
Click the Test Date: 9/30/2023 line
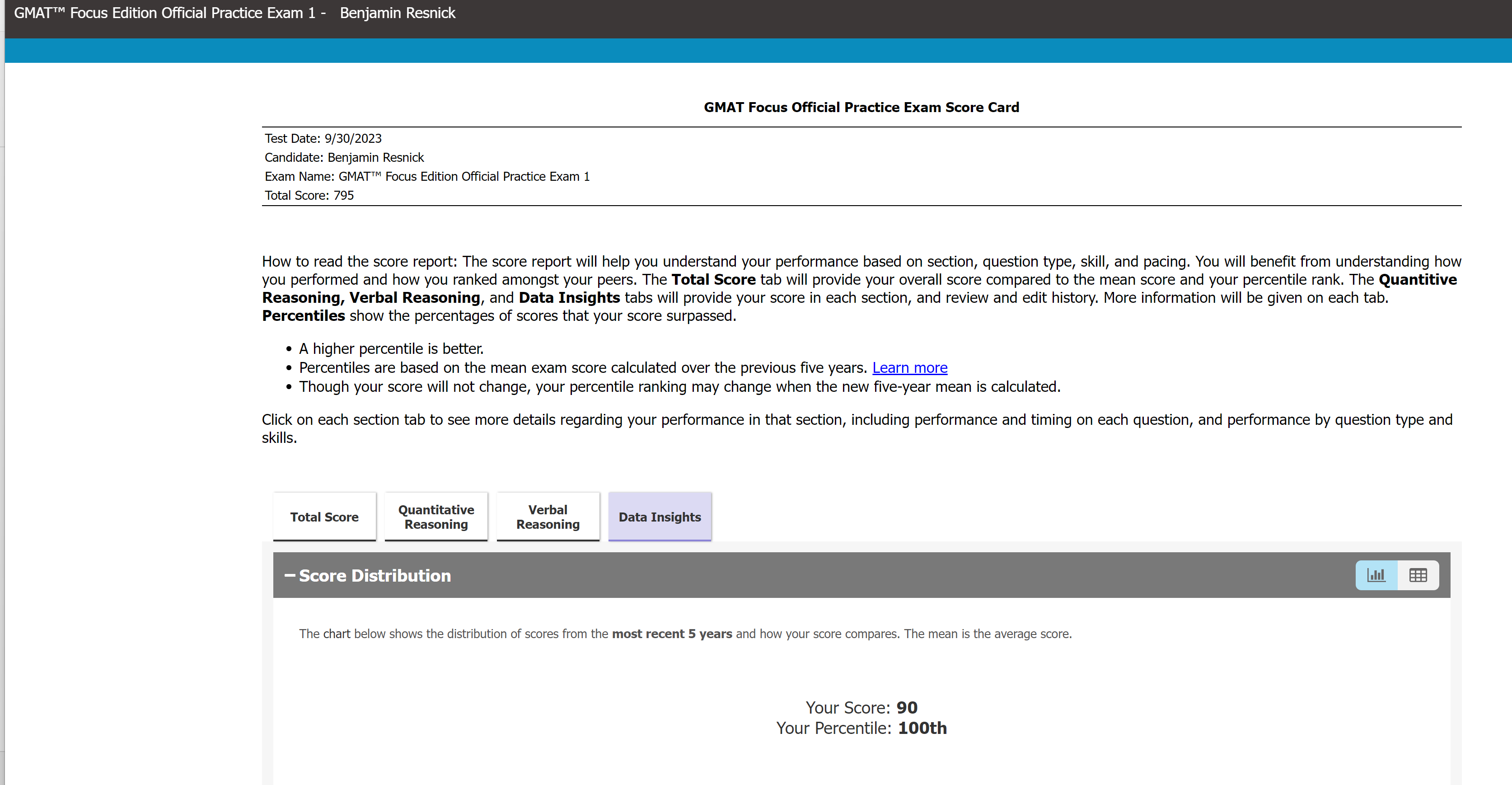(323, 139)
